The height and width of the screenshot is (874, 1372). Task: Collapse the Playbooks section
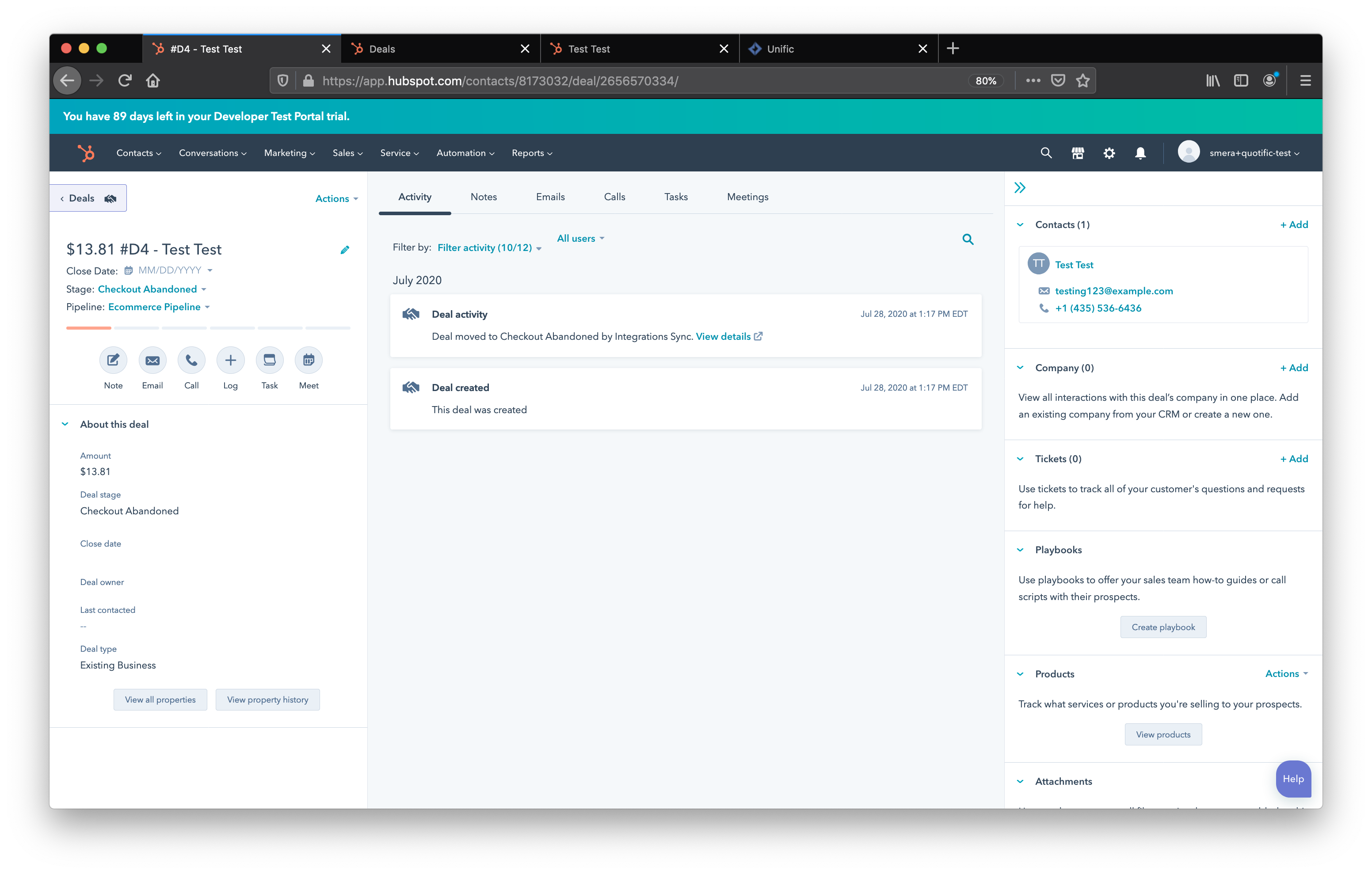tap(1020, 550)
